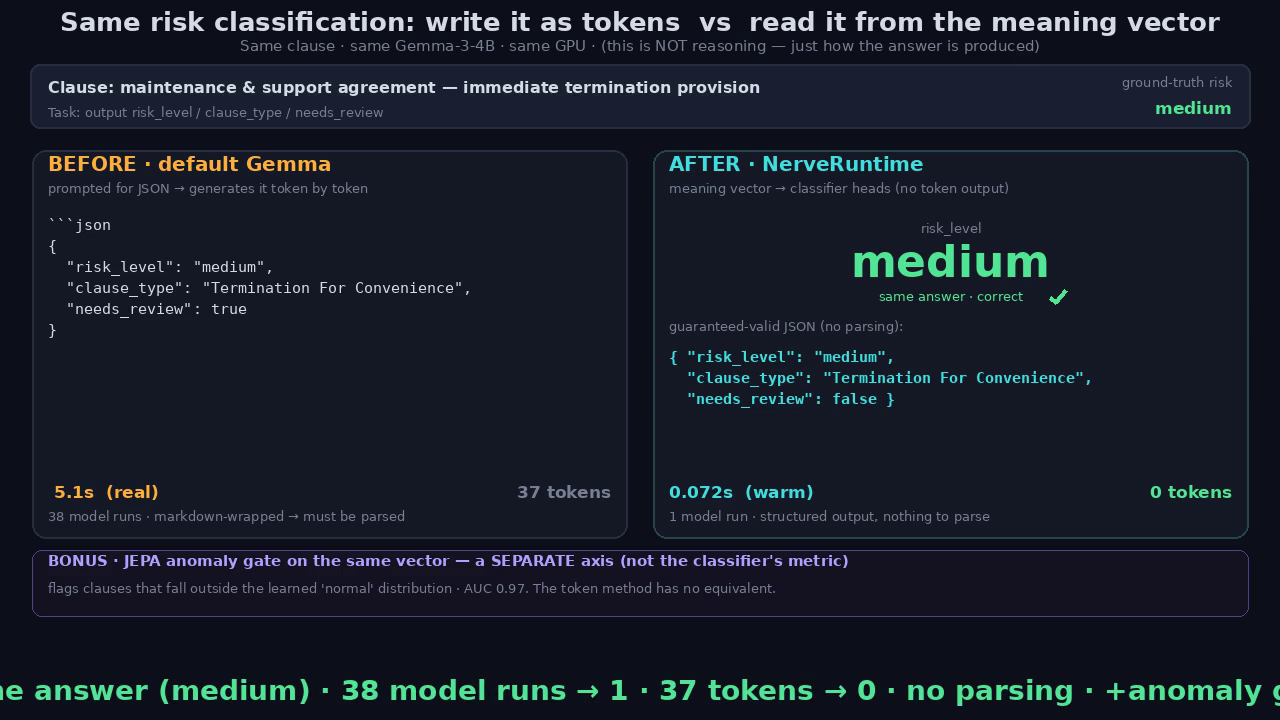This screenshot has height=720, width=1280.
Task: Click the 'medium' value under ground-truth risk
Action: [x=1193, y=109]
